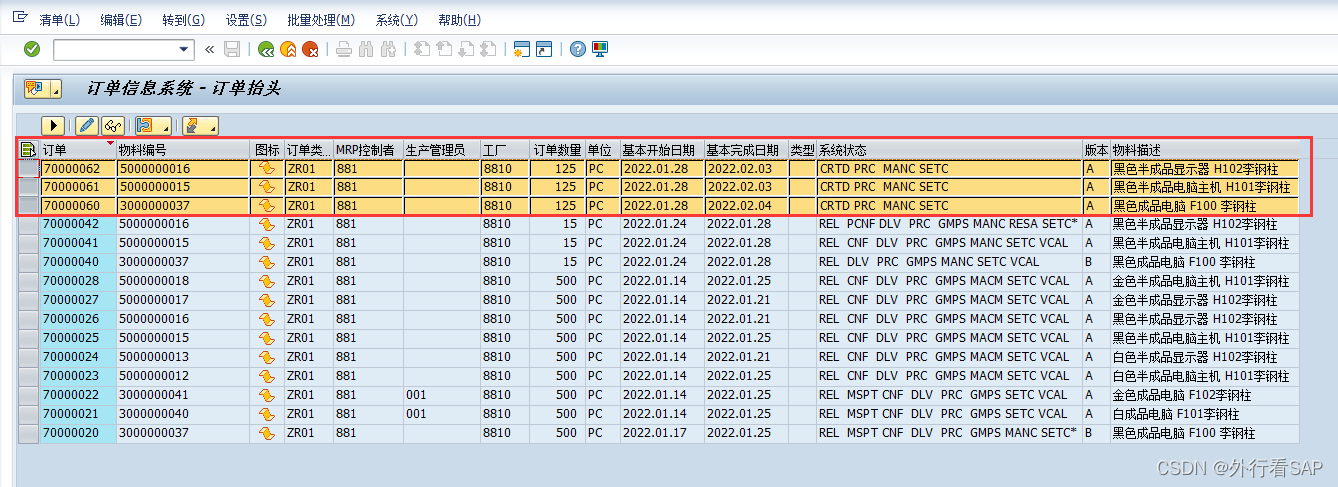Select row 70000022 using its row selector
Screen dimensions: 1338x487
pos(29,395)
